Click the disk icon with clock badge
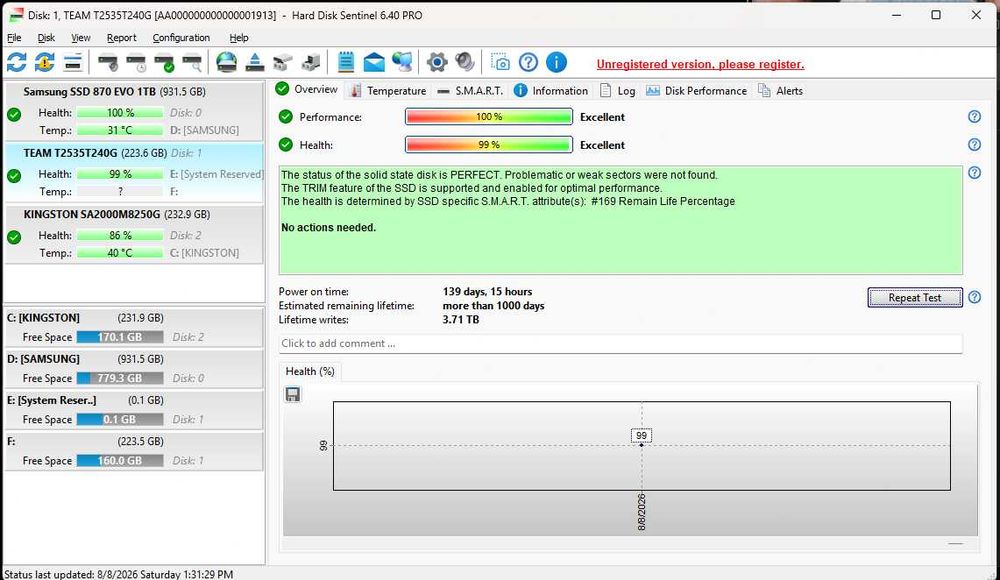Viewport: 1000px width, 580px height. (x=136, y=62)
